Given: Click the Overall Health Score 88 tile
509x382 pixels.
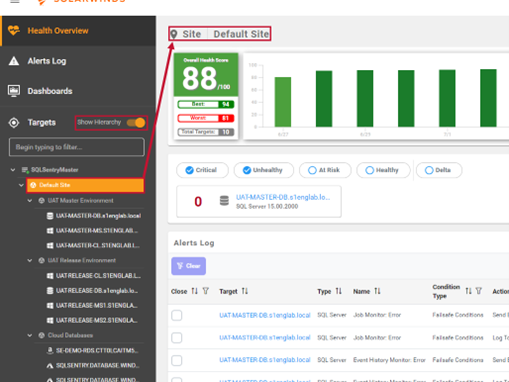Looking at the screenshot, I should coord(206,75).
